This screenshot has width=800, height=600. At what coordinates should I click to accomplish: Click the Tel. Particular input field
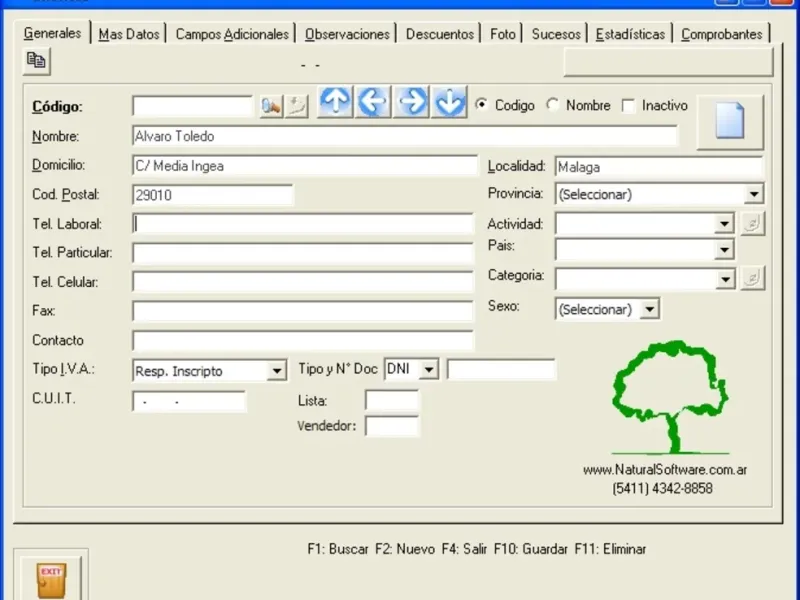[x=303, y=253]
